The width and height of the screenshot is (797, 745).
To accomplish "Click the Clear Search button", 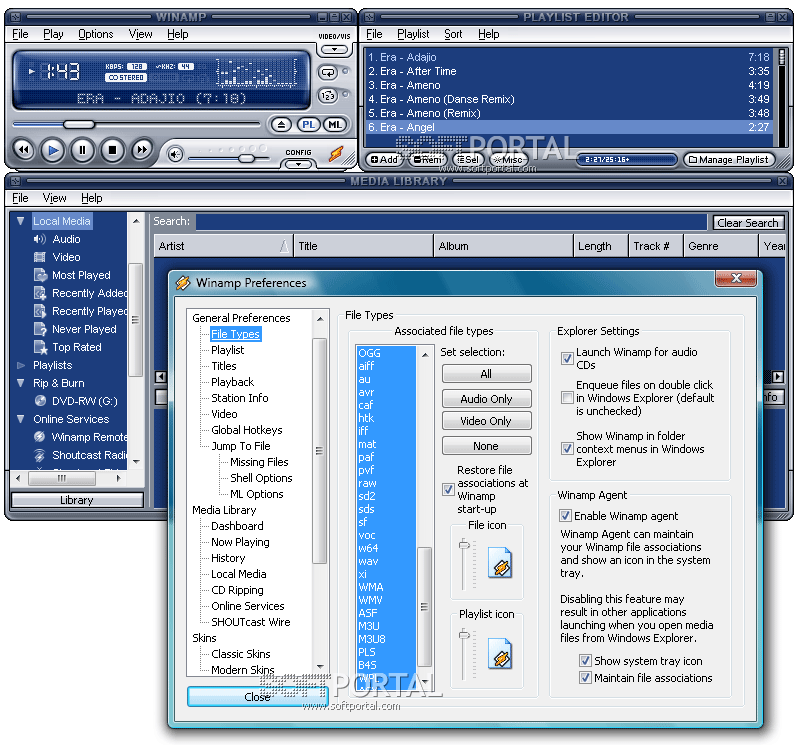I will [748, 223].
